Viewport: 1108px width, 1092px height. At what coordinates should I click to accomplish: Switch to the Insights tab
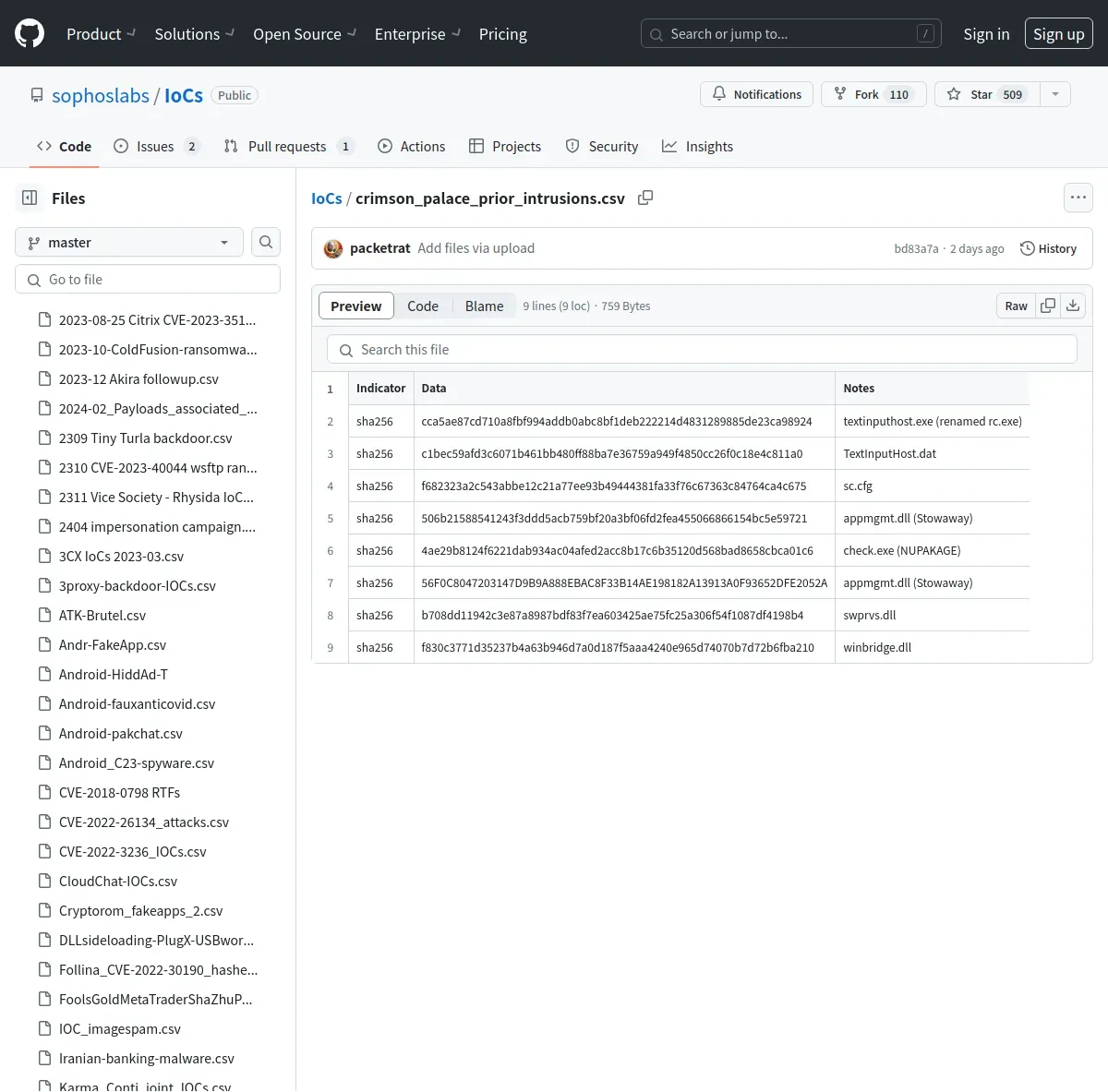(698, 146)
